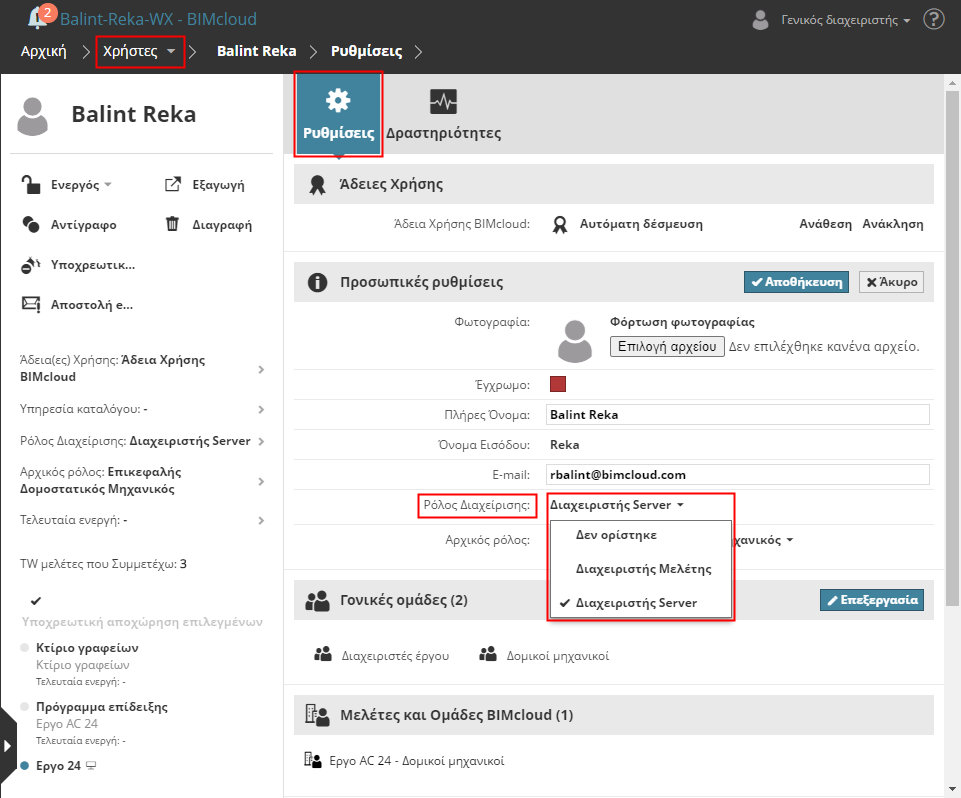961x798 pixels.
Task: Click the Εργο AC 24 - Δομικοί μηχανικοί entry
Action: click(x=416, y=761)
